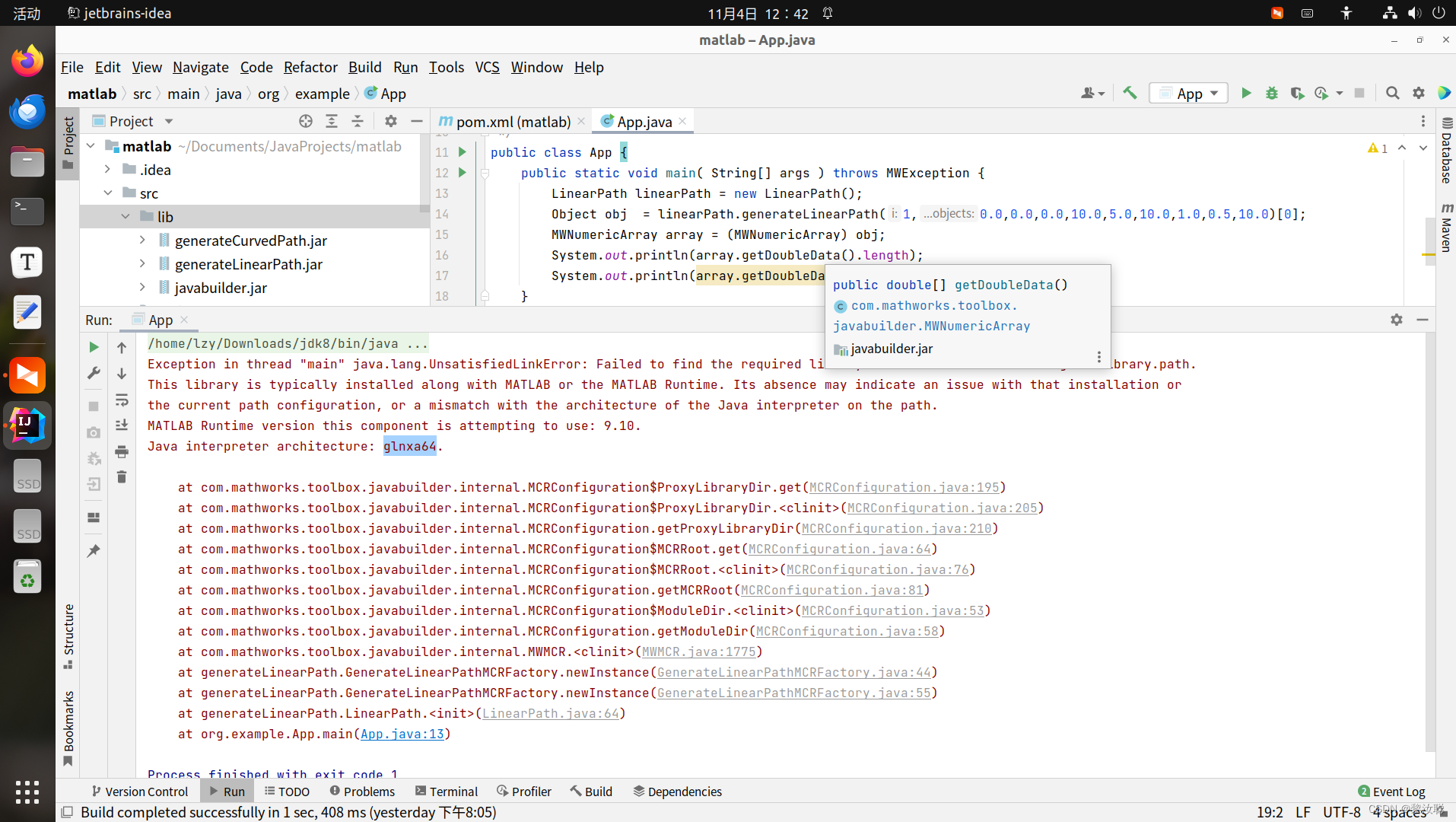
Task: Open the App run configuration dropdown
Action: point(1189,93)
